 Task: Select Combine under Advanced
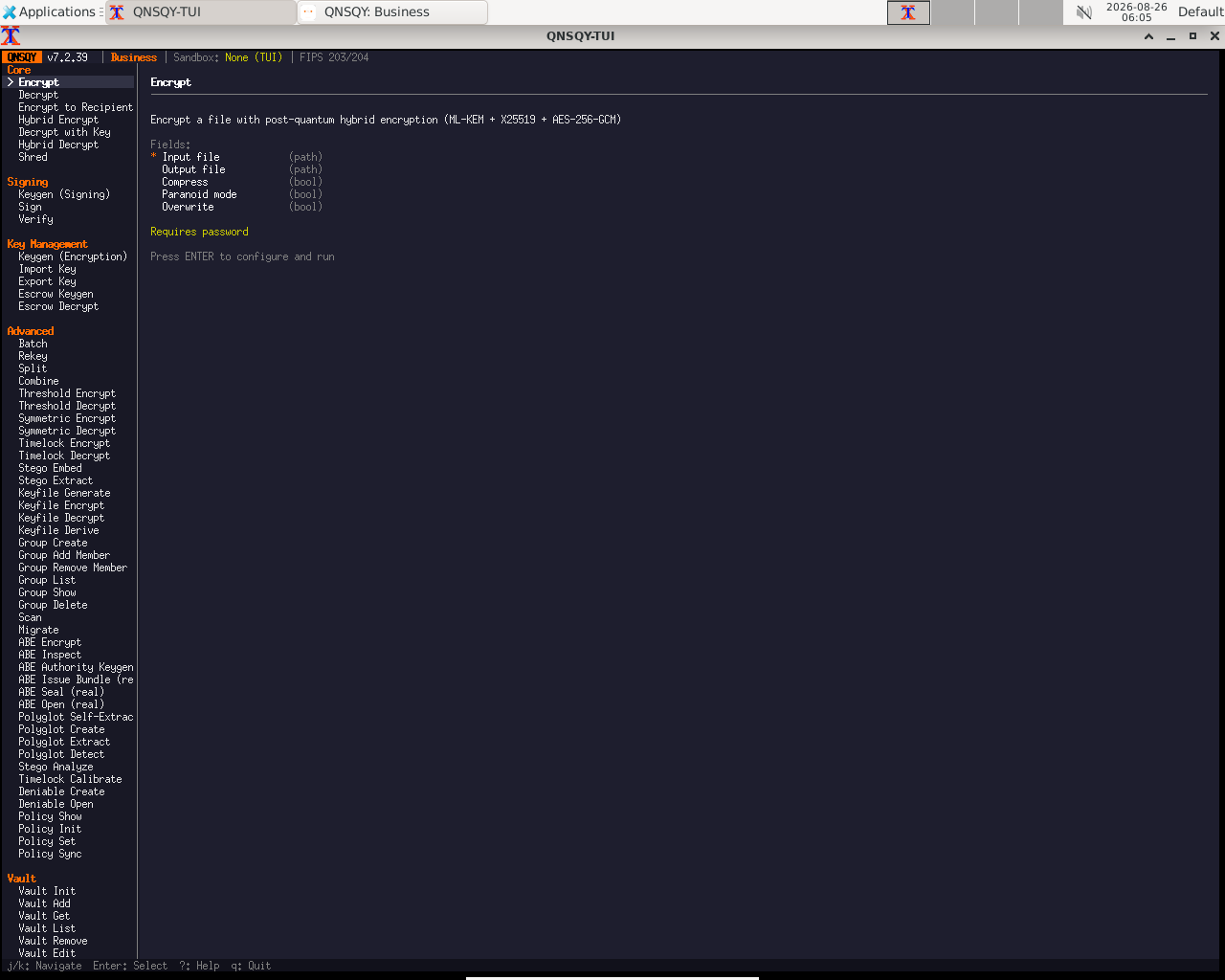(38, 381)
